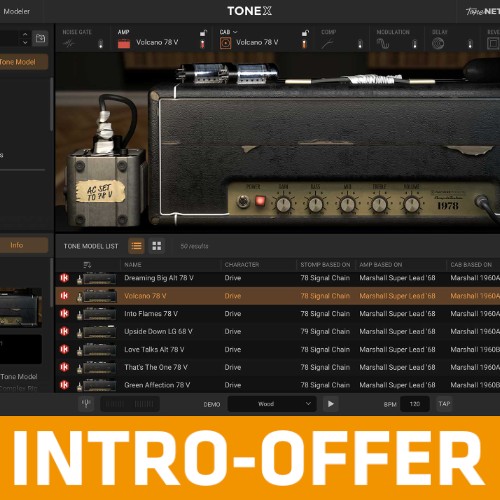Click the AMP padlock icon

click(203, 33)
